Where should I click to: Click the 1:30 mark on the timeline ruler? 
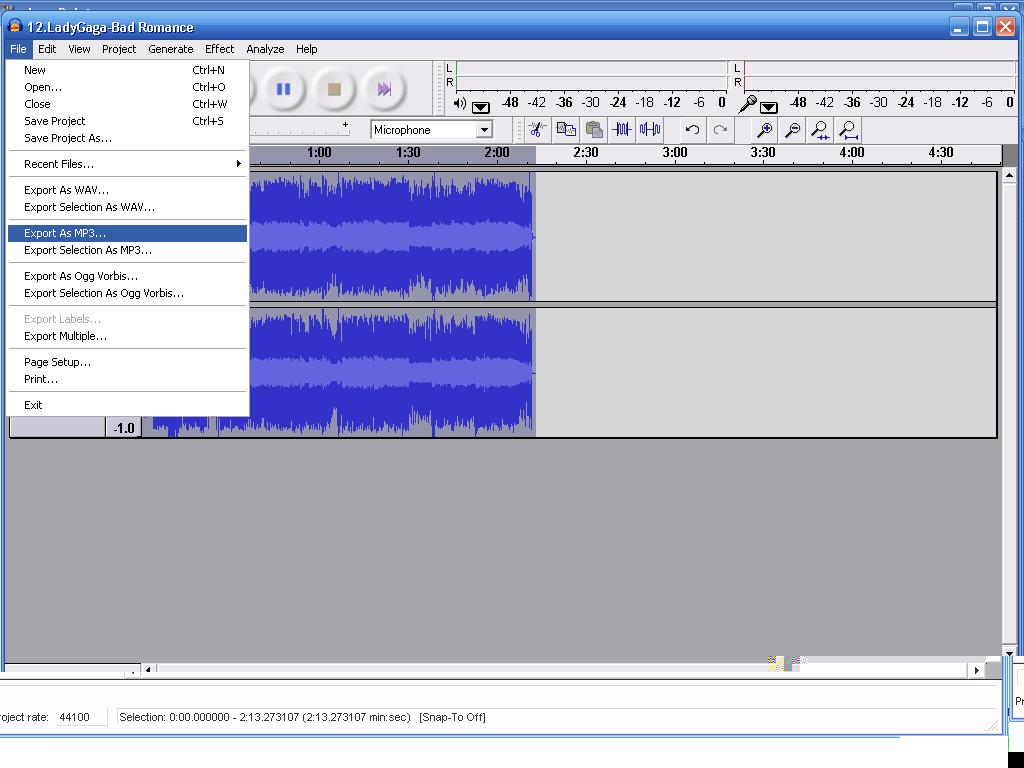[x=408, y=153]
